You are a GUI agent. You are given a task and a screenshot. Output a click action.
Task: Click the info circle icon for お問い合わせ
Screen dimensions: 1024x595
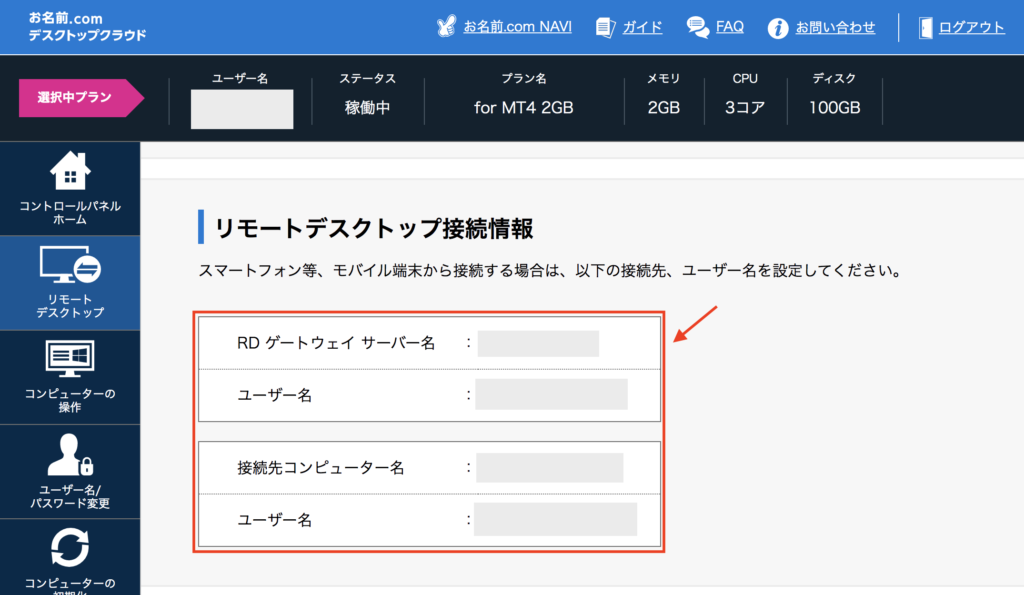(x=778, y=28)
